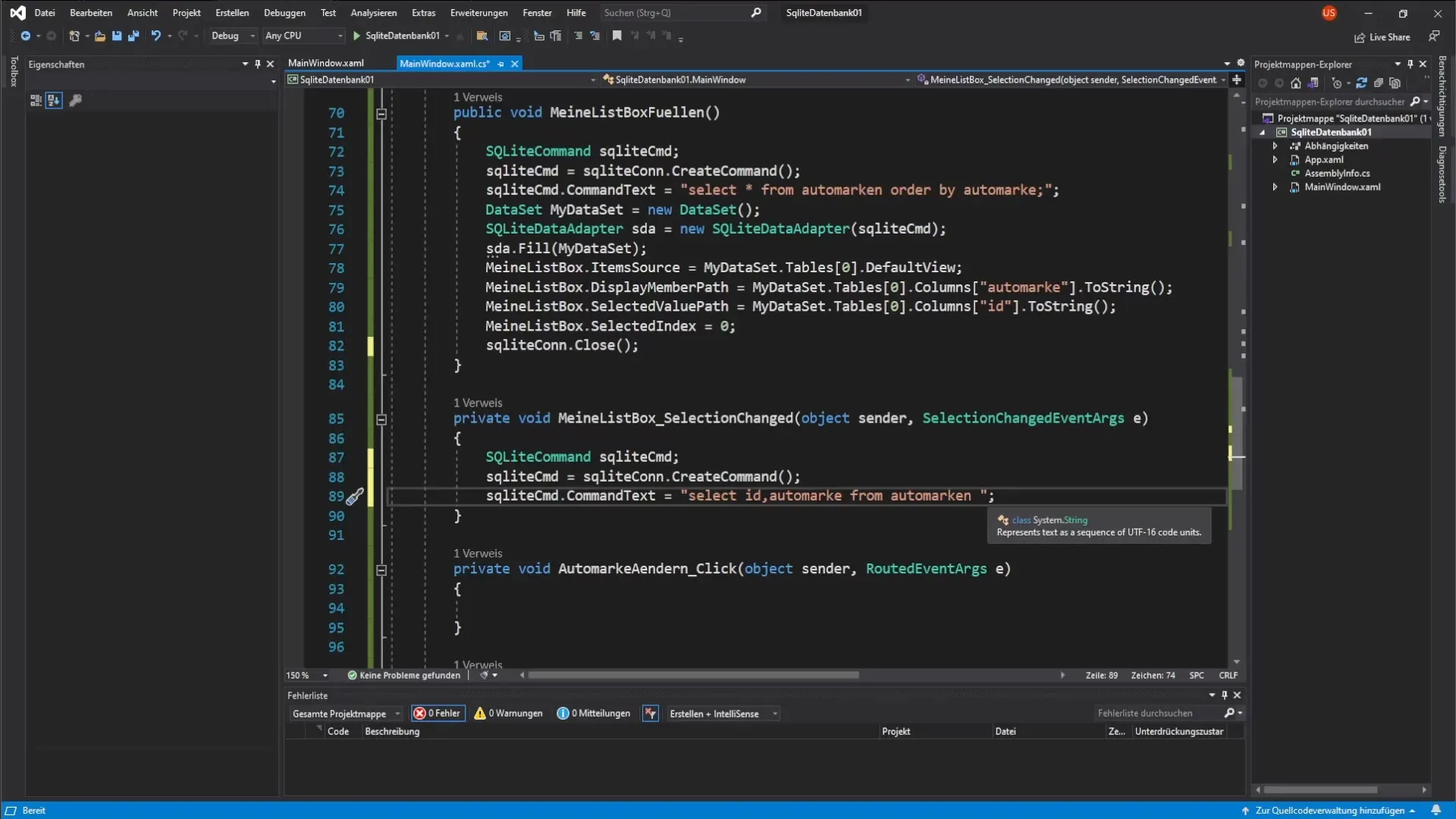The image size is (1456, 819).
Task: Toggle the 0 Warnungen filter
Action: 508,714
